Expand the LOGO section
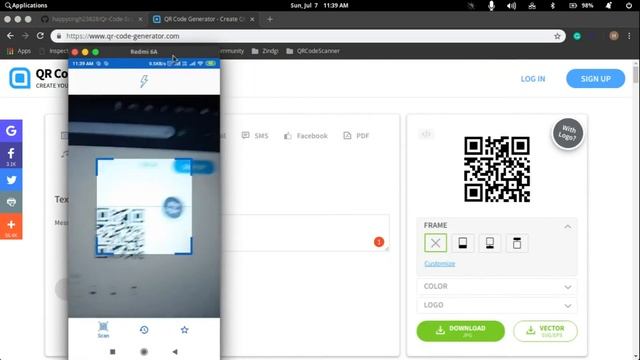This screenshot has height=360, width=640. pyautogui.click(x=497, y=305)
